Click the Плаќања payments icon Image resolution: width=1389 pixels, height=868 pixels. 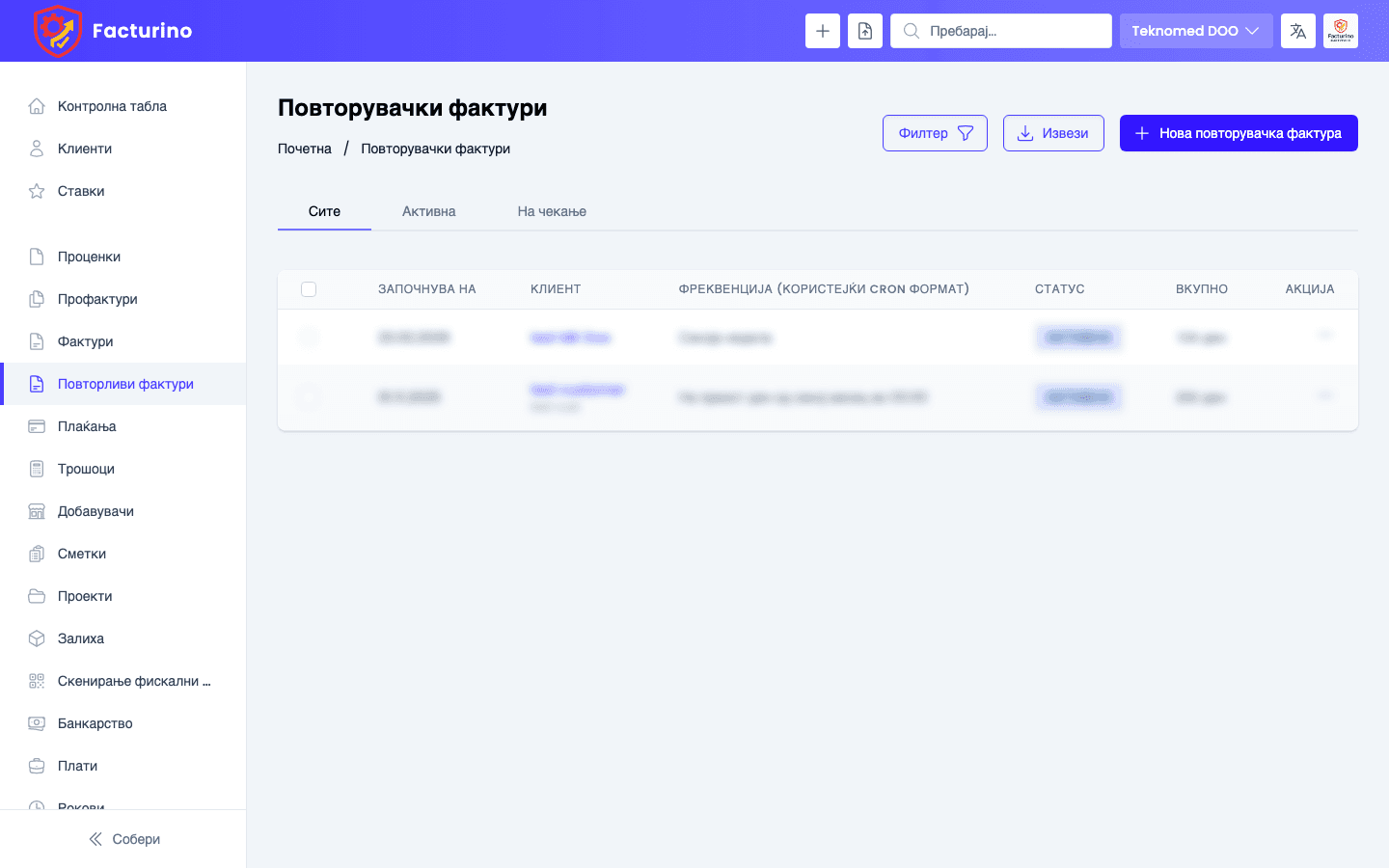pyautogui.click(x=35, y=426)
